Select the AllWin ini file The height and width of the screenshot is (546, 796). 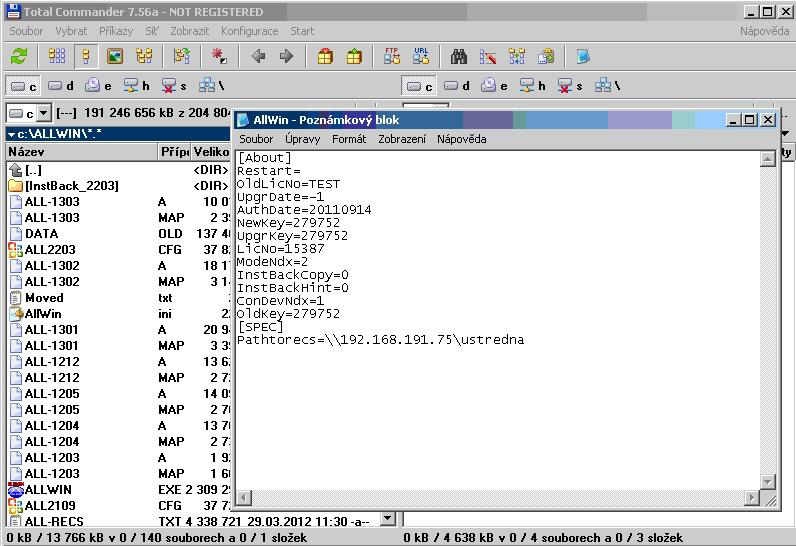point(118,314)
